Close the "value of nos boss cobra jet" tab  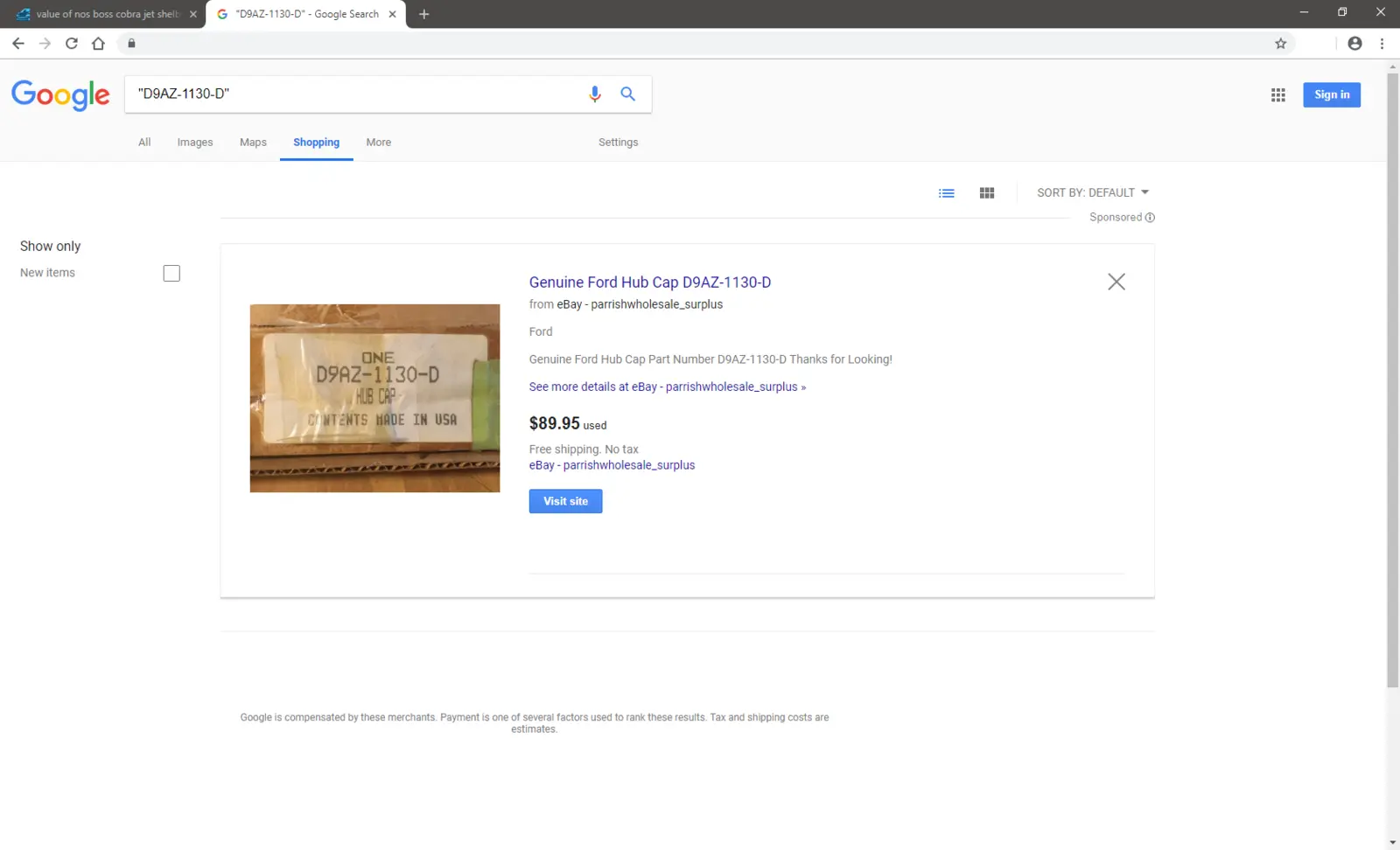193,14
